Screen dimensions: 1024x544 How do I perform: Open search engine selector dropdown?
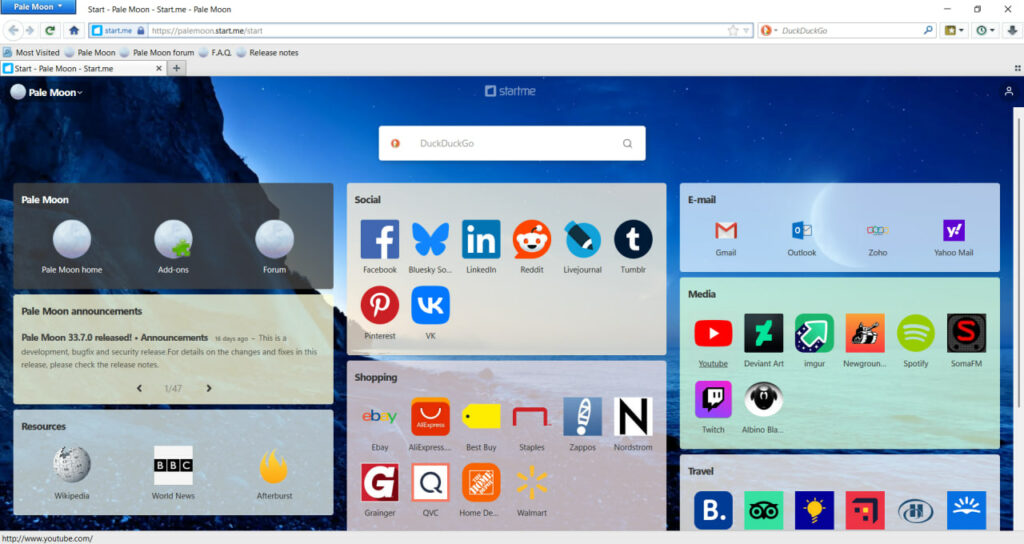pos(769,31)
